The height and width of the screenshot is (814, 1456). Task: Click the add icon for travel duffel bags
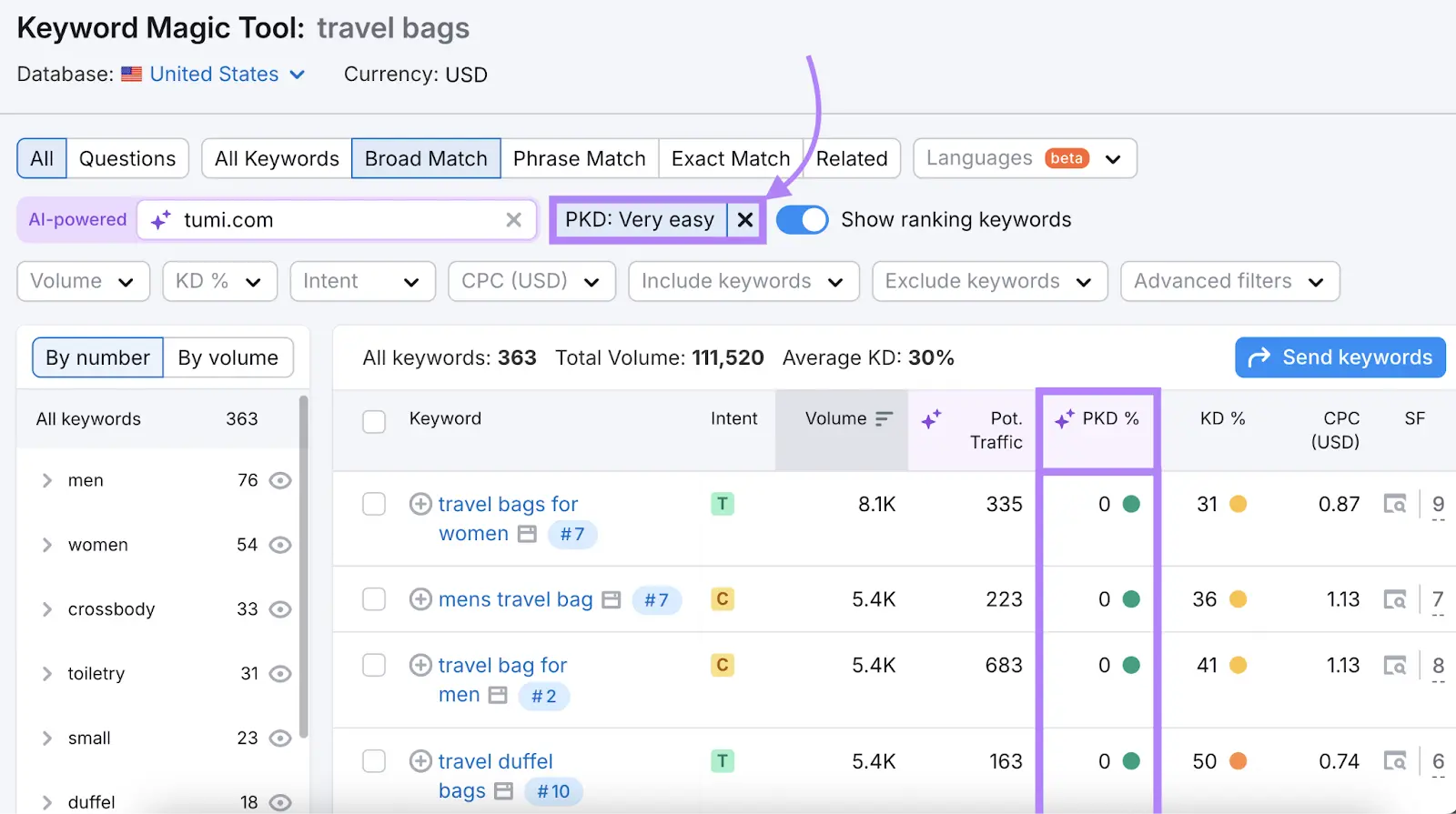coord(420,761)
